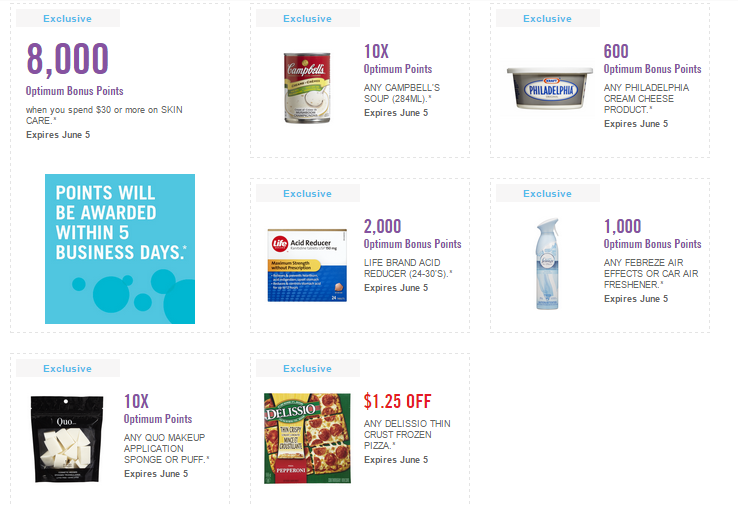Select the Febreze air freshener bottle image
This screenshot has width=738, height=506.
tap(547, 264)
